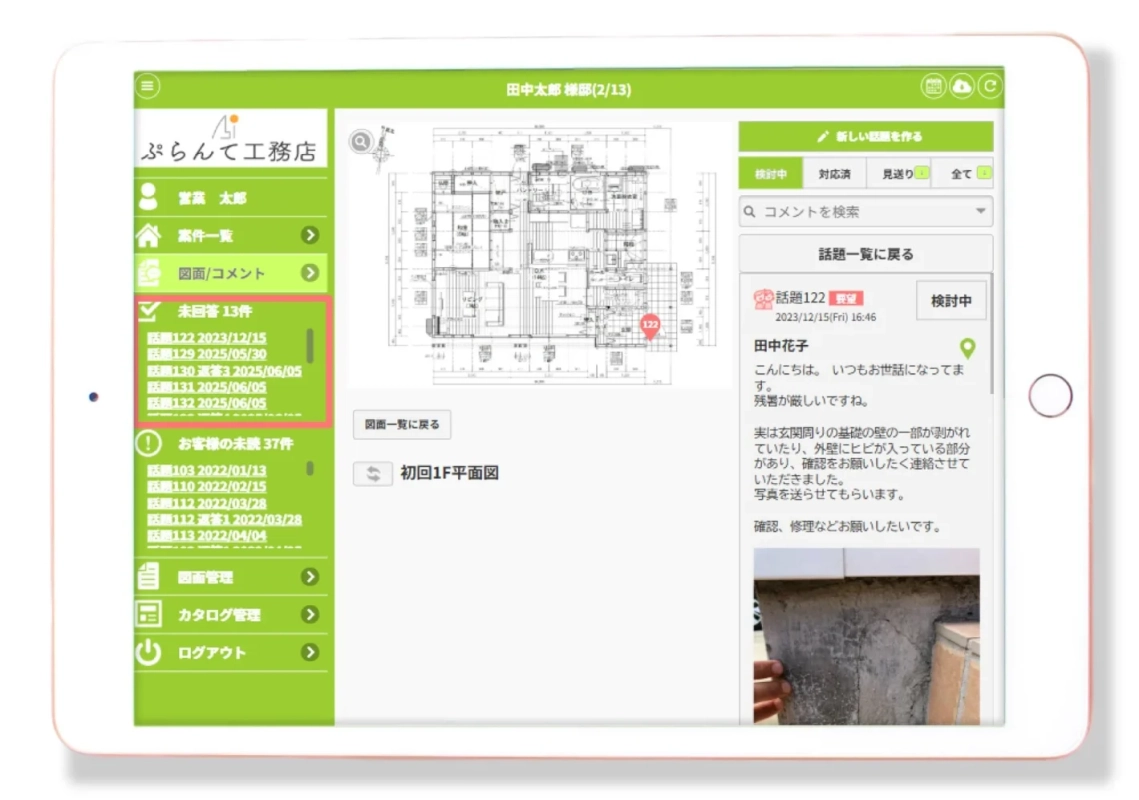
Task: Click the exclamation icon by お客様の未読
Action: pyautogui.click(x=148, y=443)
